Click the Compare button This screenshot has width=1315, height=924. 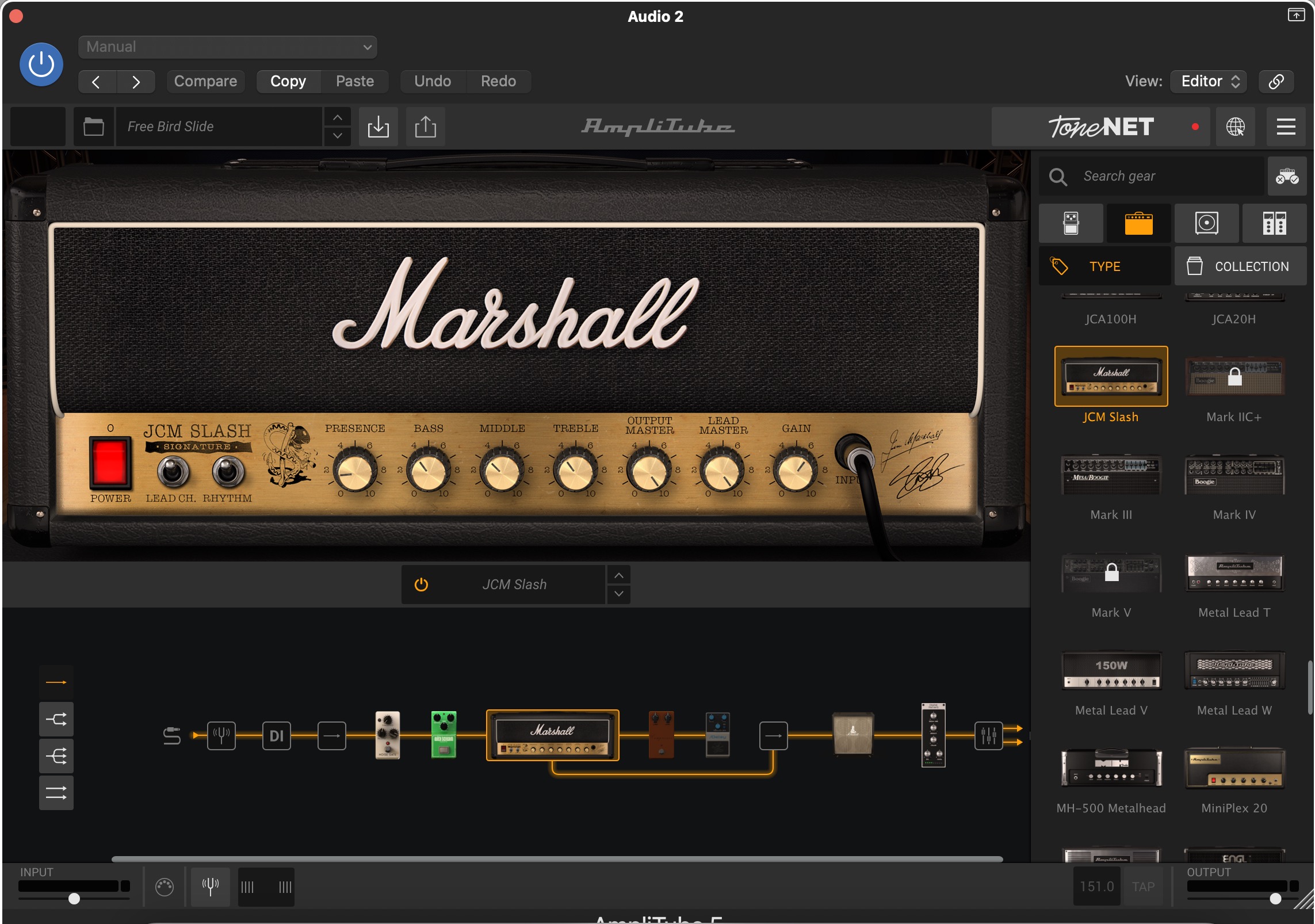click(x=205, y=82)
